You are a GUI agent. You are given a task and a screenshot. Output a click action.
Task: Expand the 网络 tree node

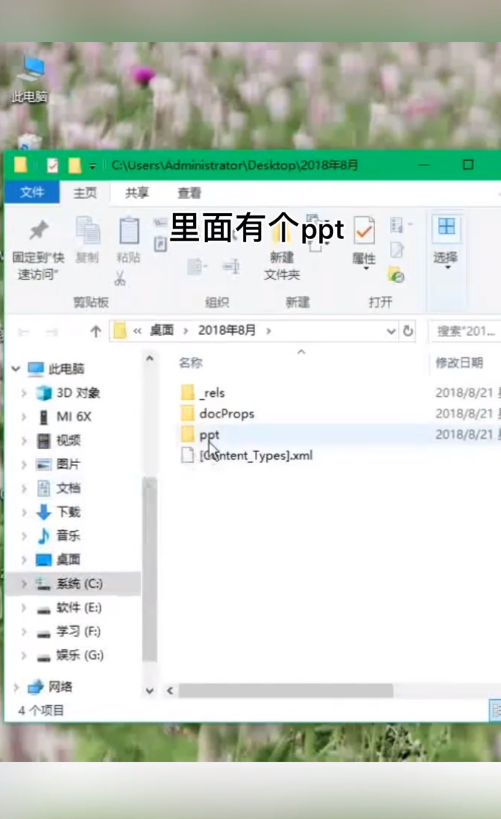pos(16,687)
